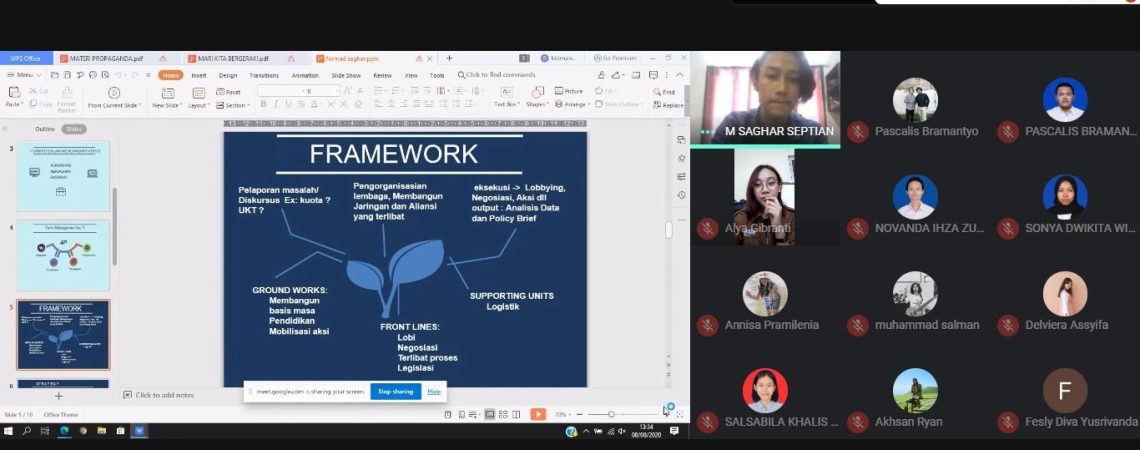The image size is (1140, 450).
Task: Click the Reset button in ribbon
Action: click(228, 92)
